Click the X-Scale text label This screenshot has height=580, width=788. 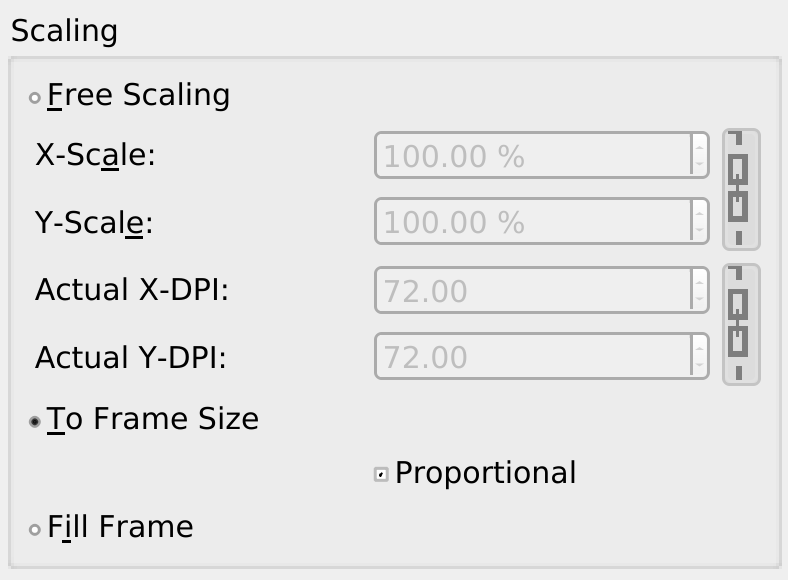click(95, 156)
